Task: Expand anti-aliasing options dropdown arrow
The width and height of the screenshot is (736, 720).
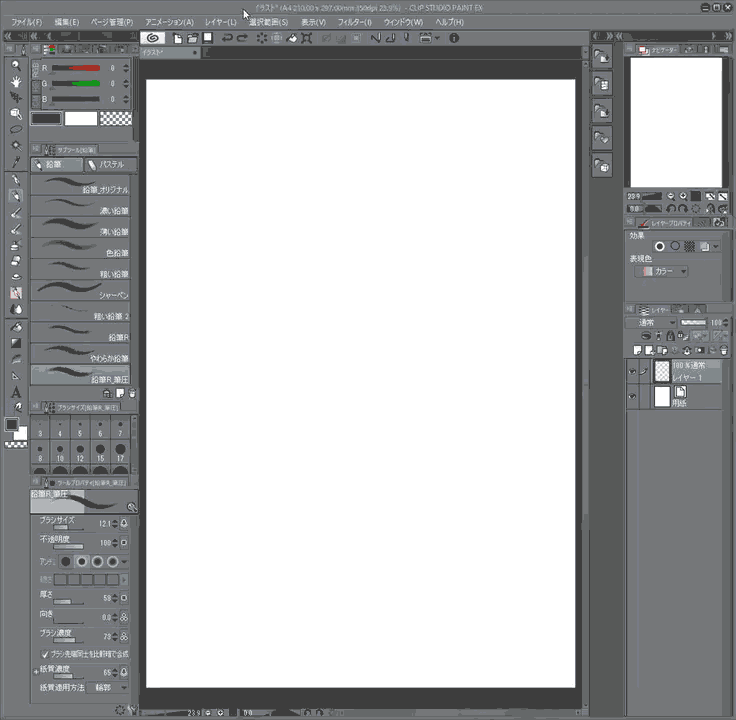Action: 124,561
